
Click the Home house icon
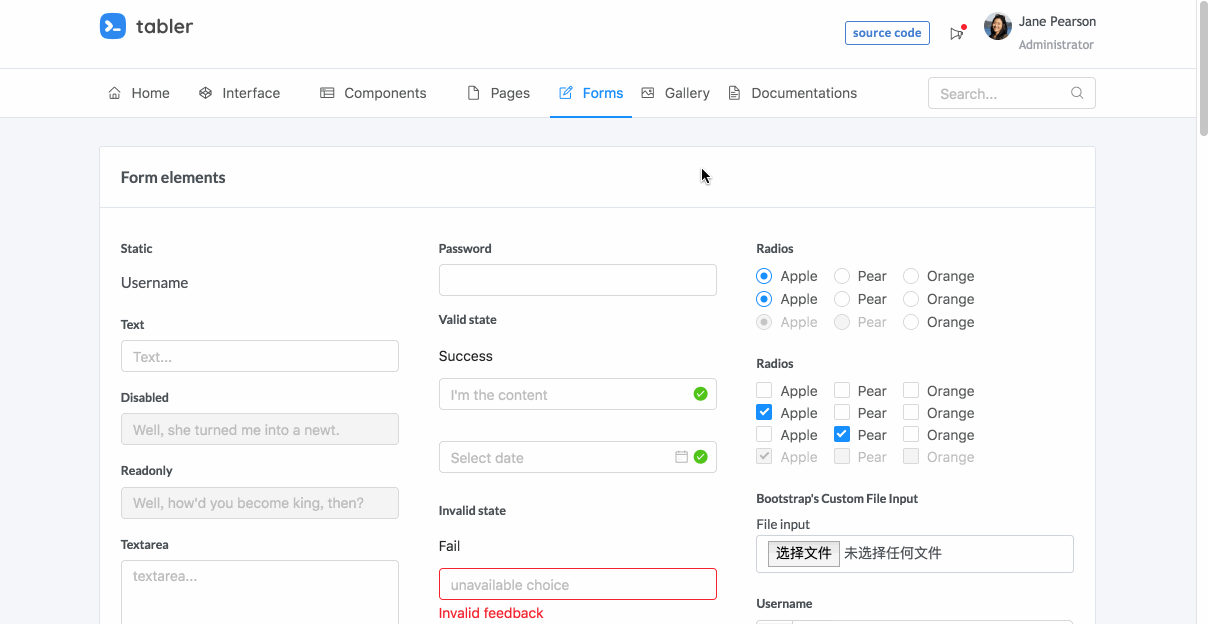pyautogui.click(x=114, y=93)
